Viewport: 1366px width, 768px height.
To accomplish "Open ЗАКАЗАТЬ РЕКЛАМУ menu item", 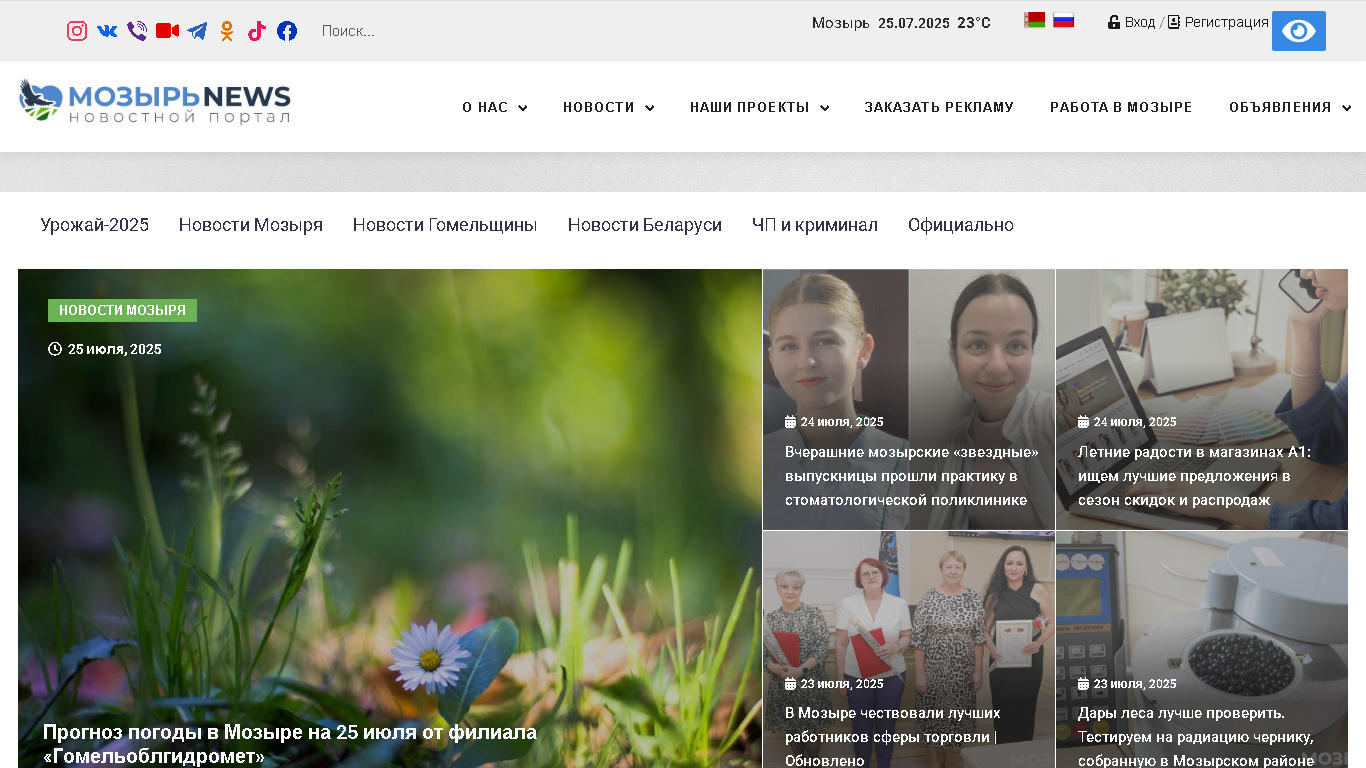I will pos(939,107).
